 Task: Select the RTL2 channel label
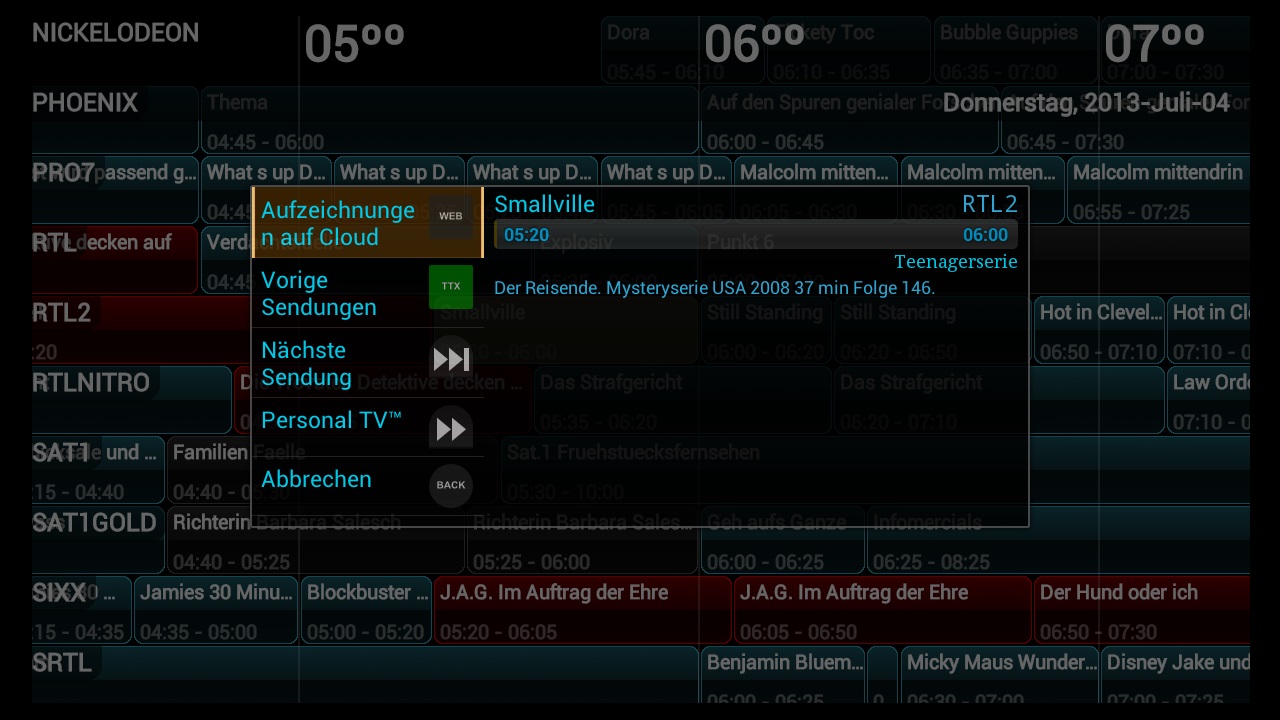61,313
